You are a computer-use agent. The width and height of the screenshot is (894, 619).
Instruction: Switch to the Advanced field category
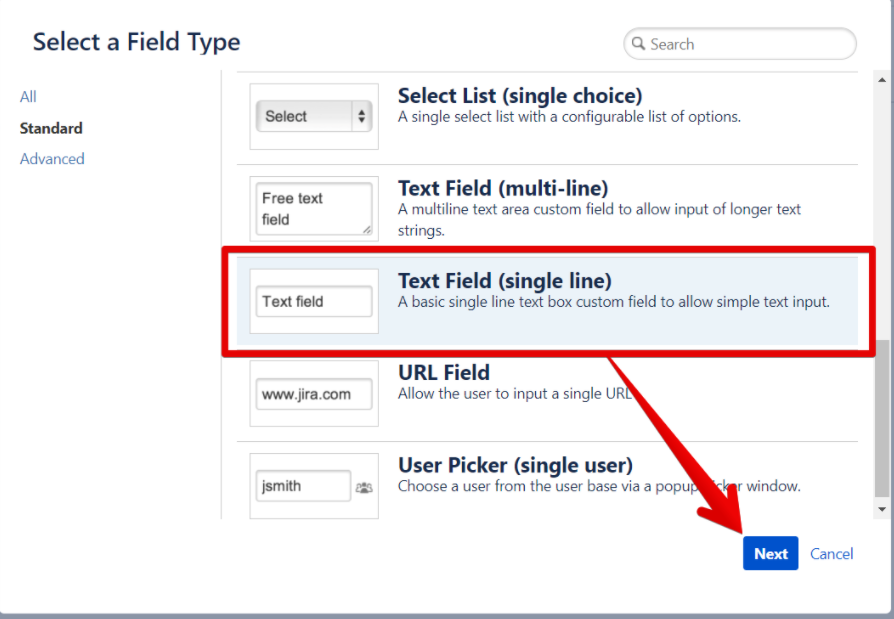52,158
